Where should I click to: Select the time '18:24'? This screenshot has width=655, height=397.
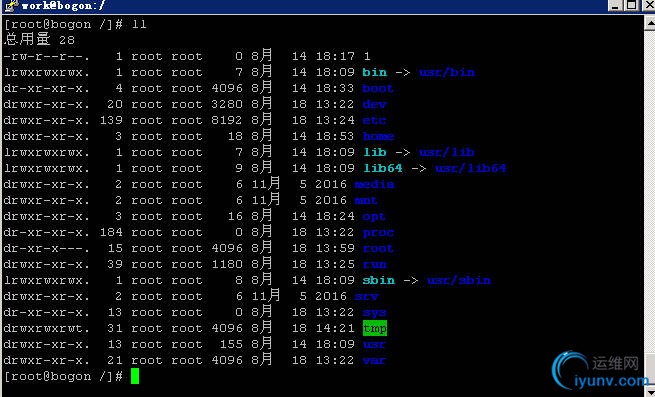(335, 216)
